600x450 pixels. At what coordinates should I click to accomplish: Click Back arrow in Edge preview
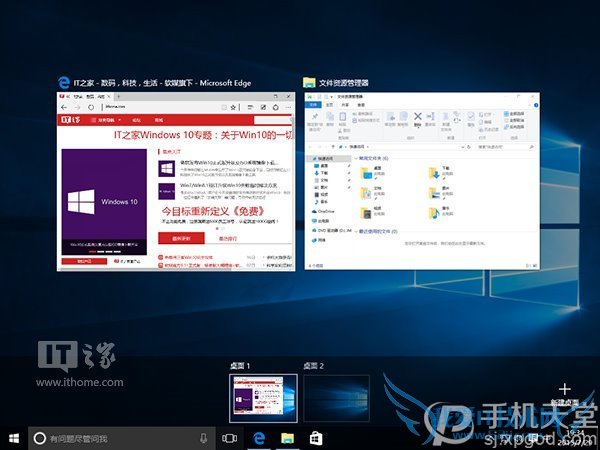(64, 108)
